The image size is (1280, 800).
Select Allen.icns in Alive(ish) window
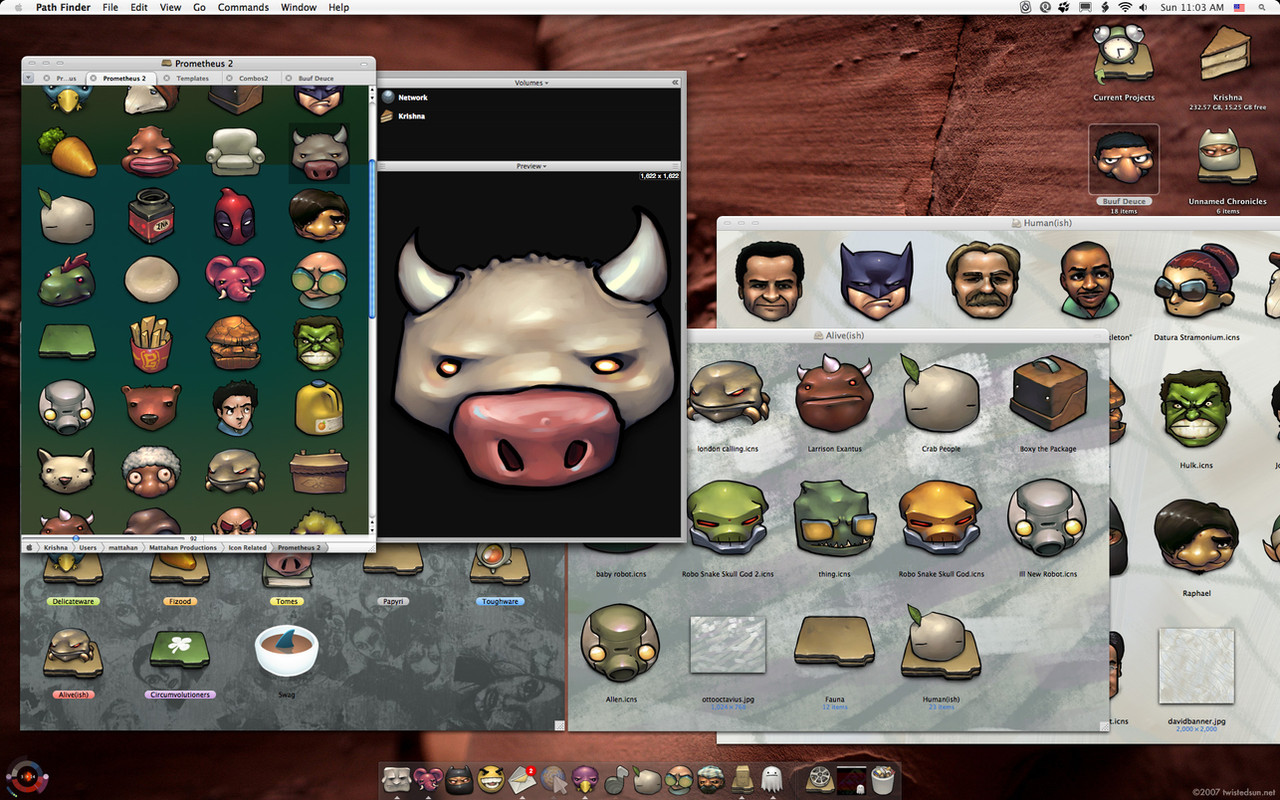(621, 645)
